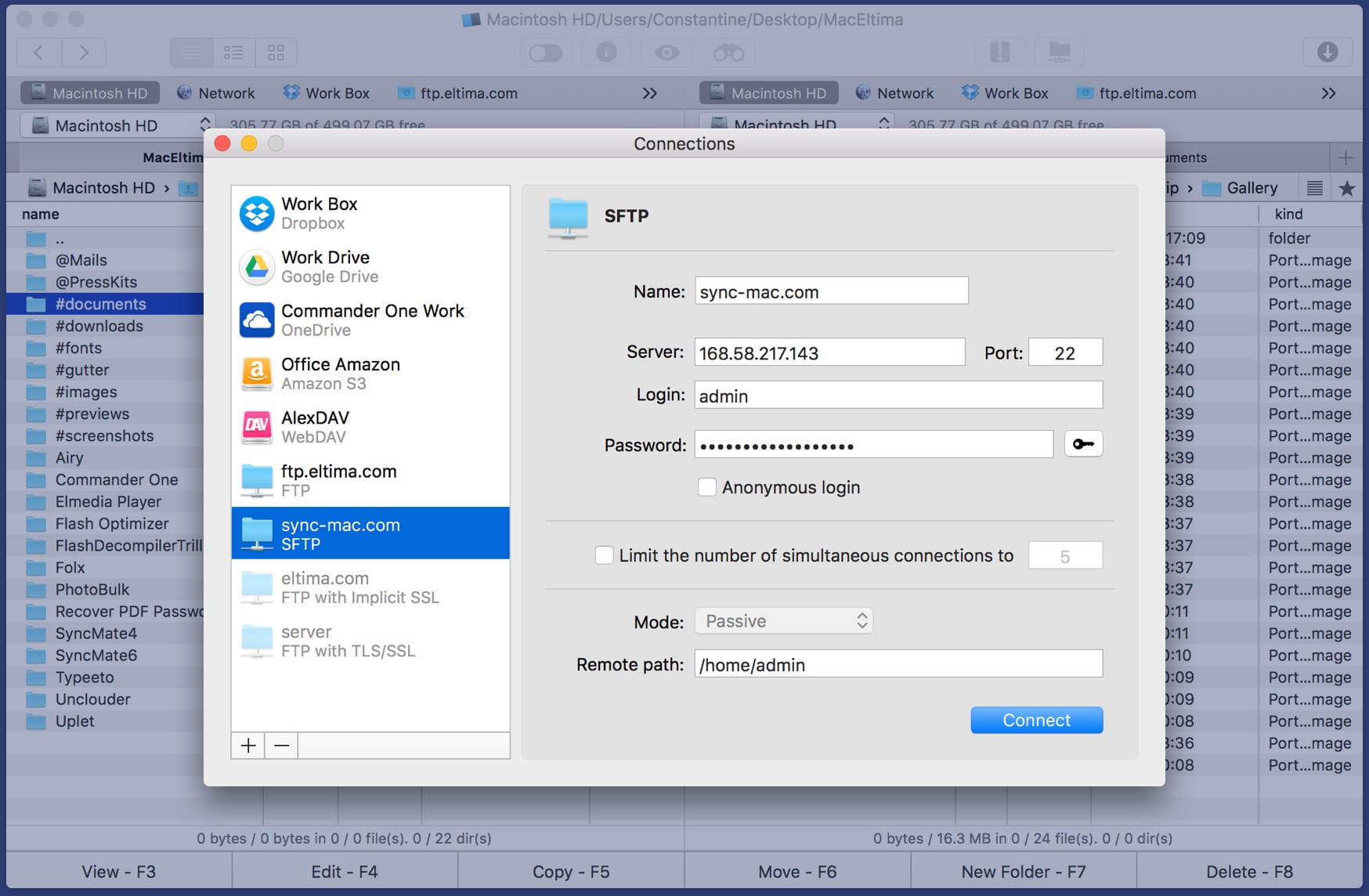Click the eye preview toolbar icon

click(667, 52)
